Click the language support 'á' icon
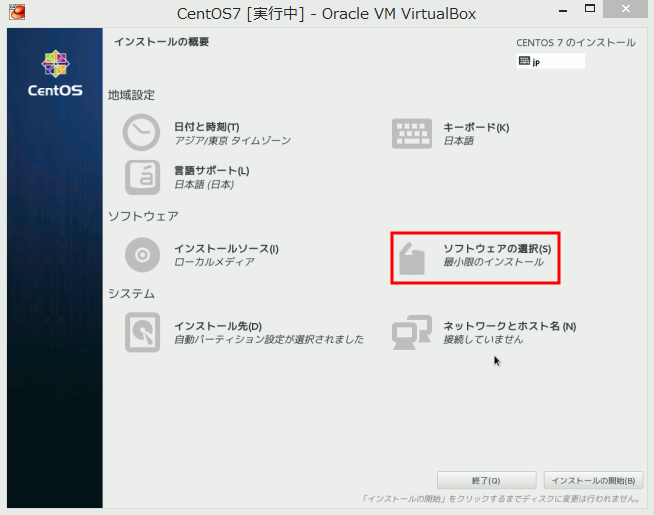This screenshot has width=654, height=515. [142, 177]
